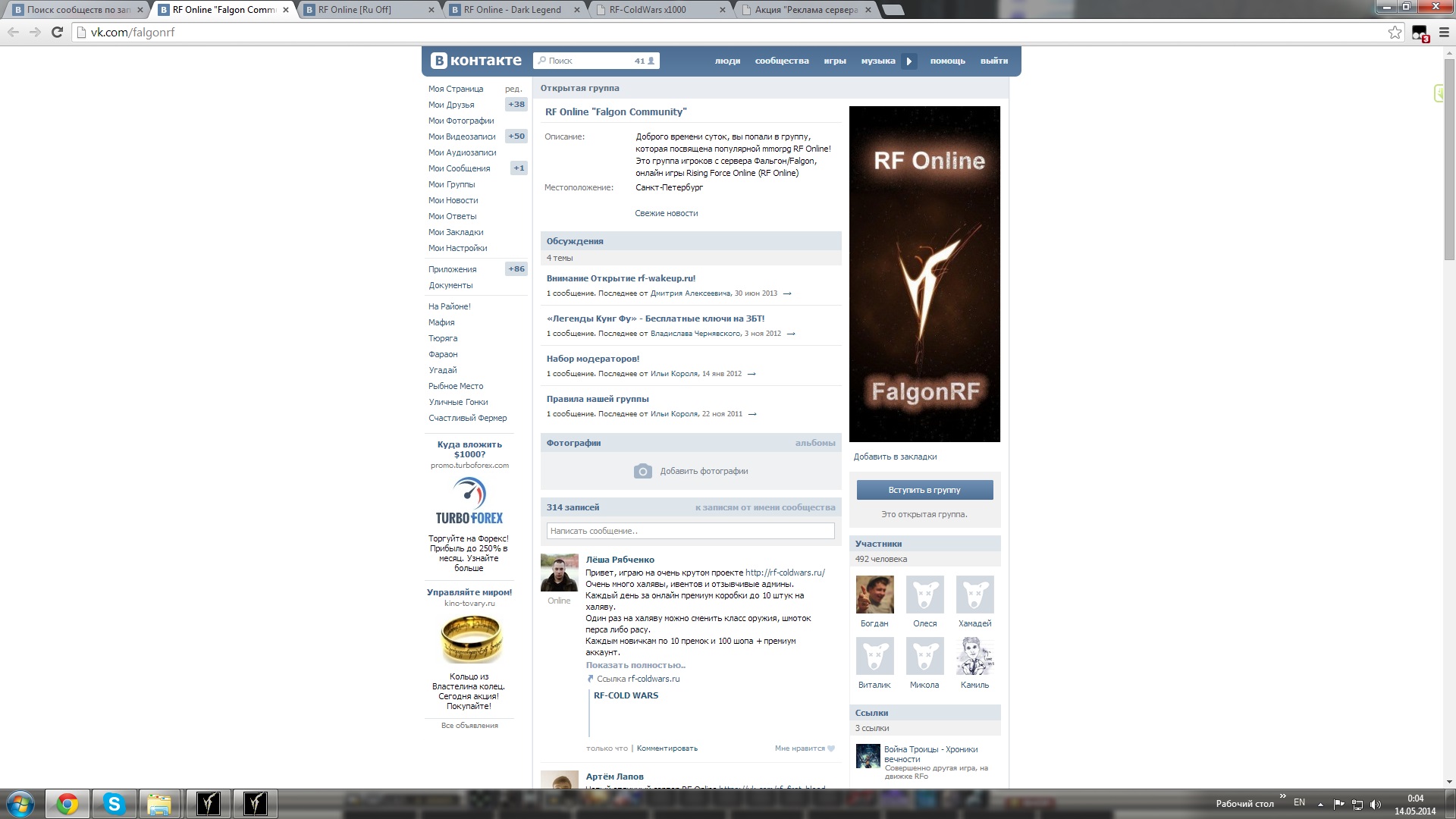
Task: Switch to RF-ColdWars x1000 tab
Action: [659, 10]
